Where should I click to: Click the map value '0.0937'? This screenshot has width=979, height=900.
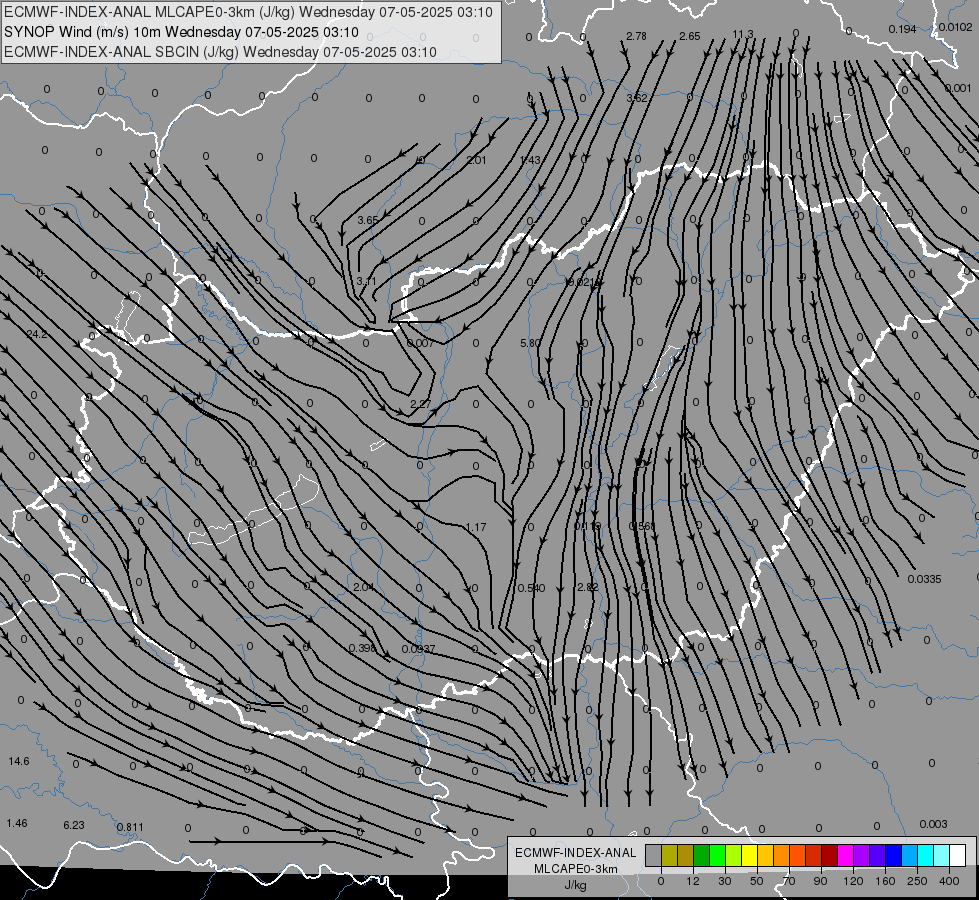(418, 650)
